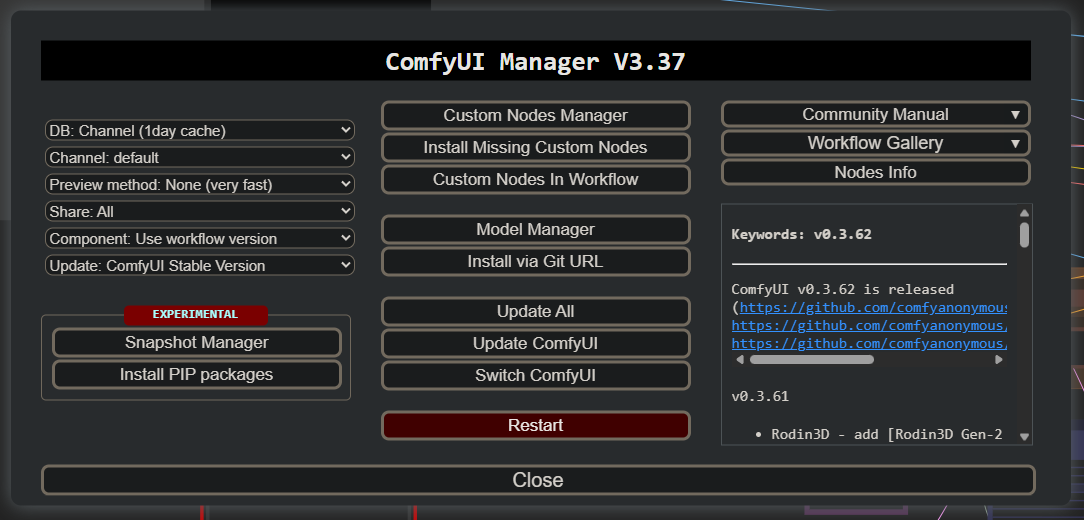Open the Channel default dropdown
The width and height of the screenshot is (1084, 520).
(x=200, y=157)
